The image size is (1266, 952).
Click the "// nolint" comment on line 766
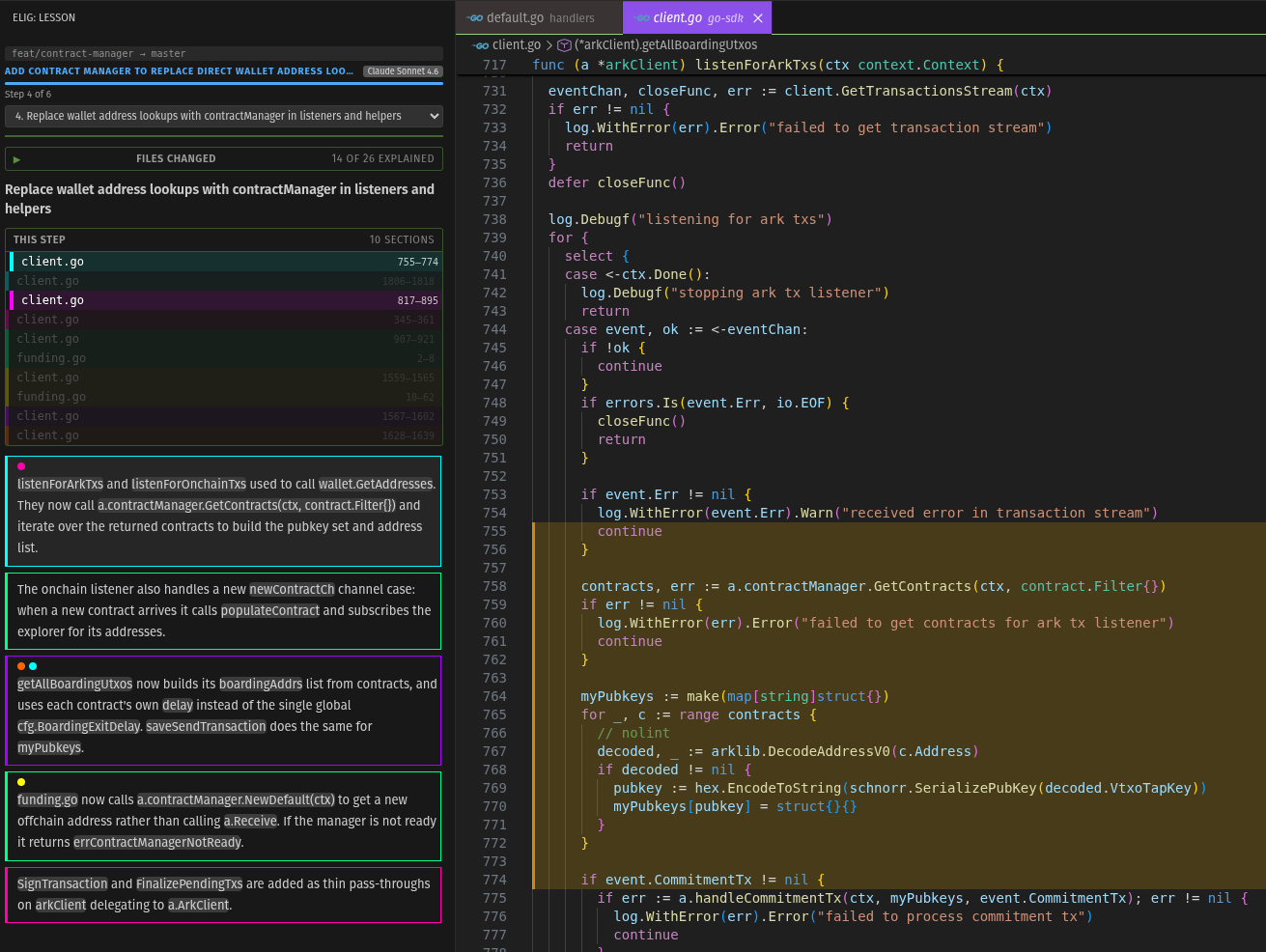633,733
